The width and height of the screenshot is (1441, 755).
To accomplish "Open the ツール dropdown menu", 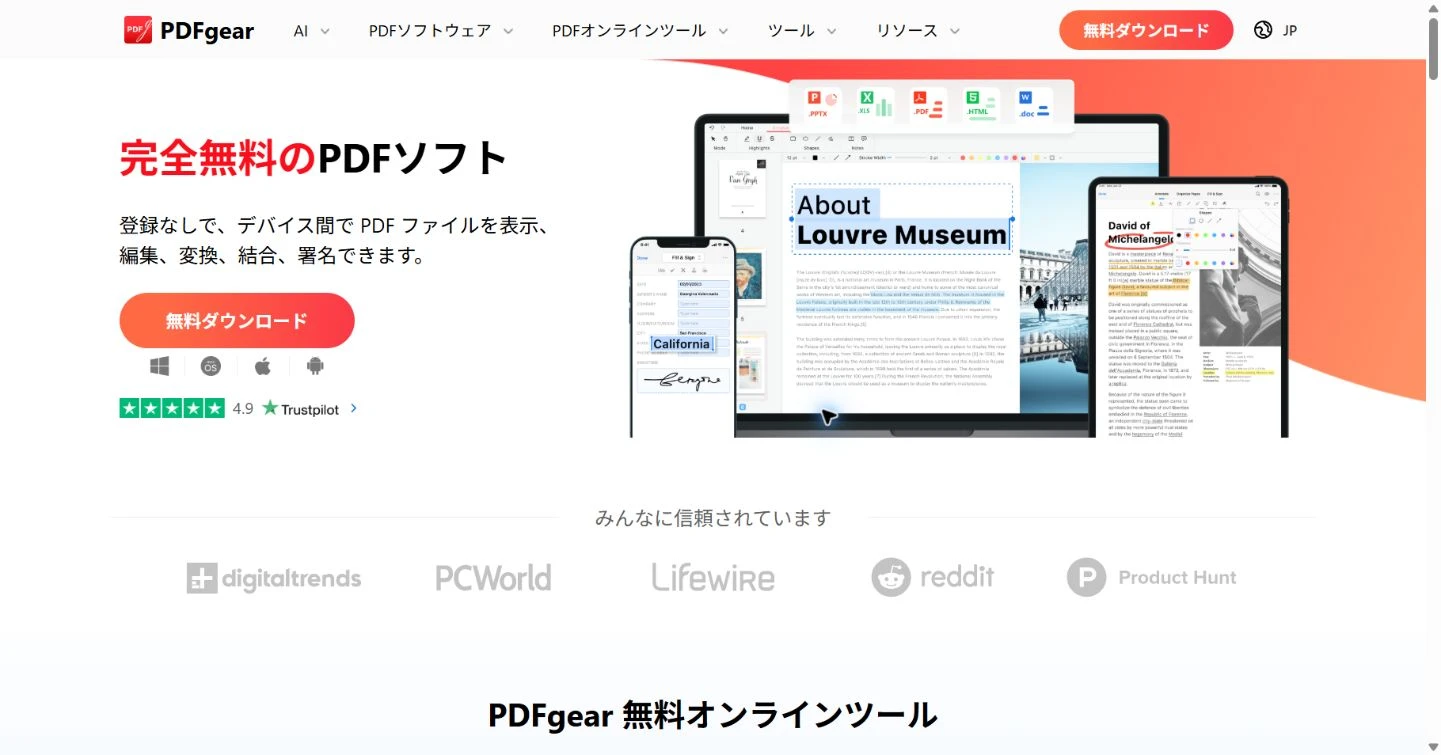I will coord(802,31).
